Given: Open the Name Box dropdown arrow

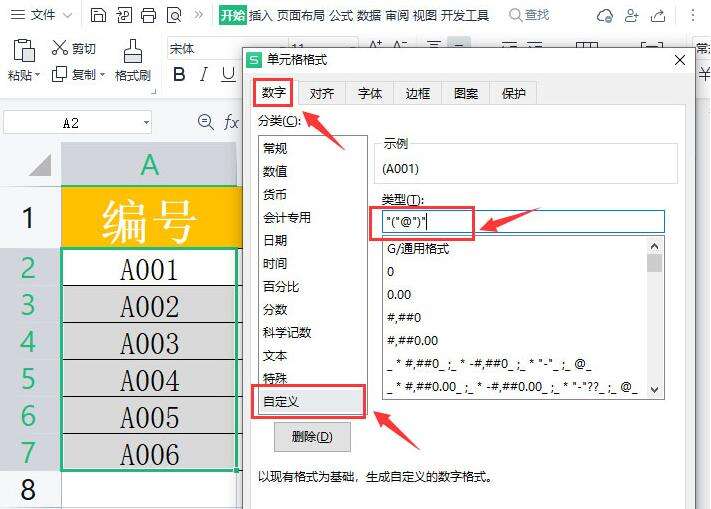Looking at the screenshot, I should click(x=146, y=123).
